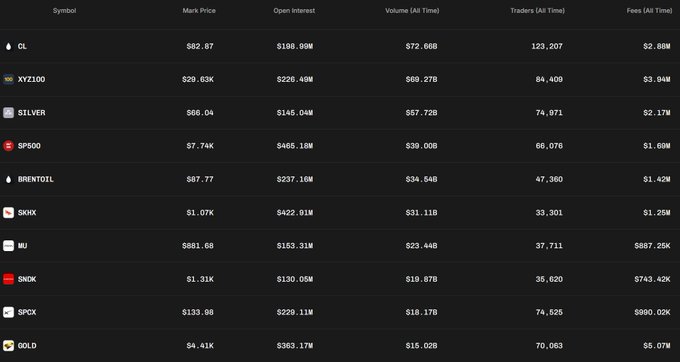Click the XYZ100 symbol icon
The width and height of the screenshot is (680, 362).
click(x=8, y=79)
